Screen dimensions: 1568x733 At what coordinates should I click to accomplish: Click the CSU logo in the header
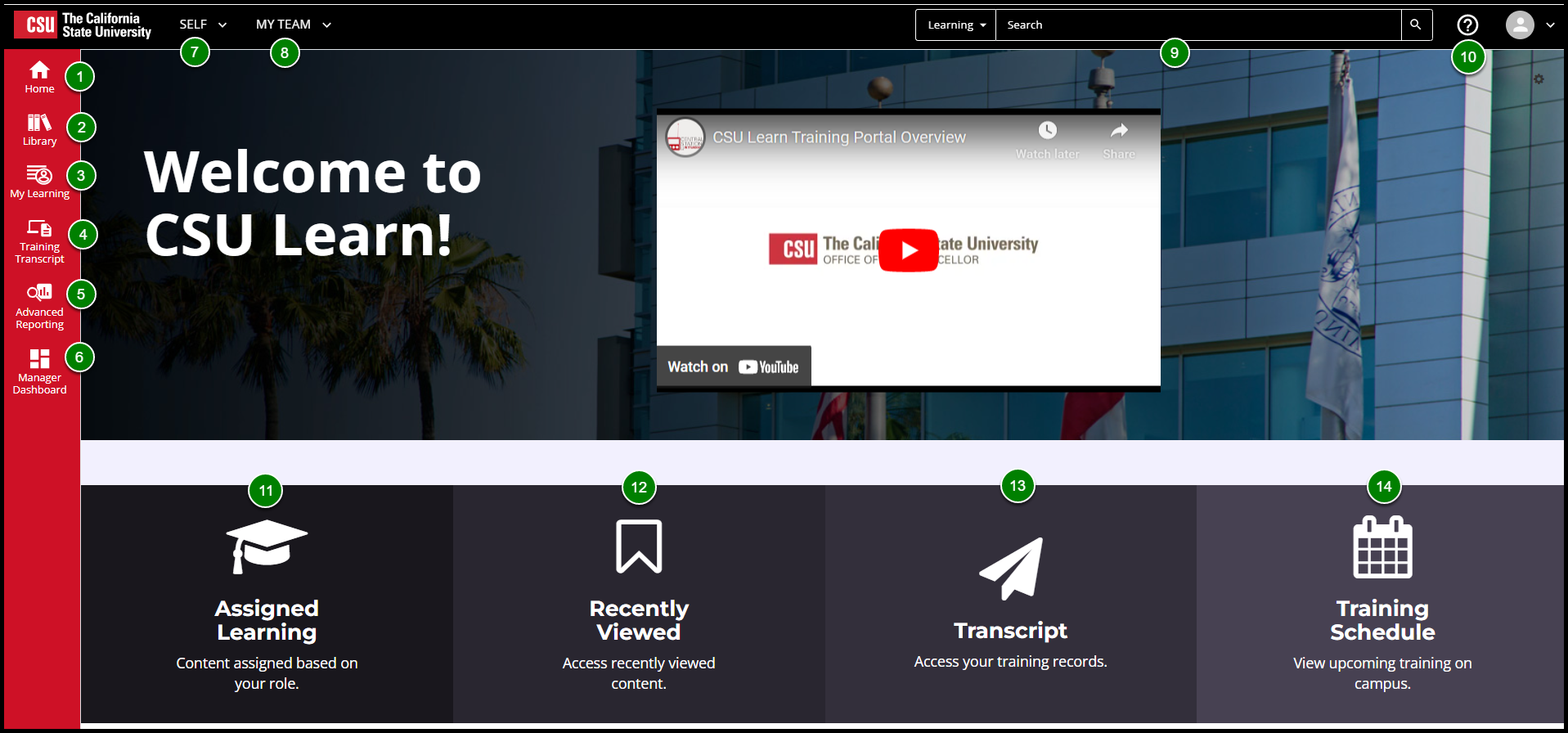[36, 25]
